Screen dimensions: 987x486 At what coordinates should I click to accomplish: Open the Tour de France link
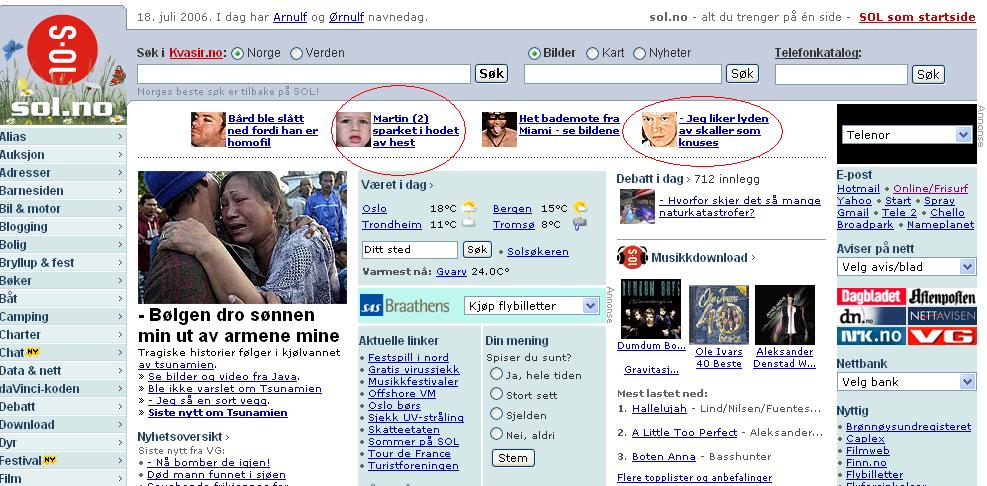(409, 453)
